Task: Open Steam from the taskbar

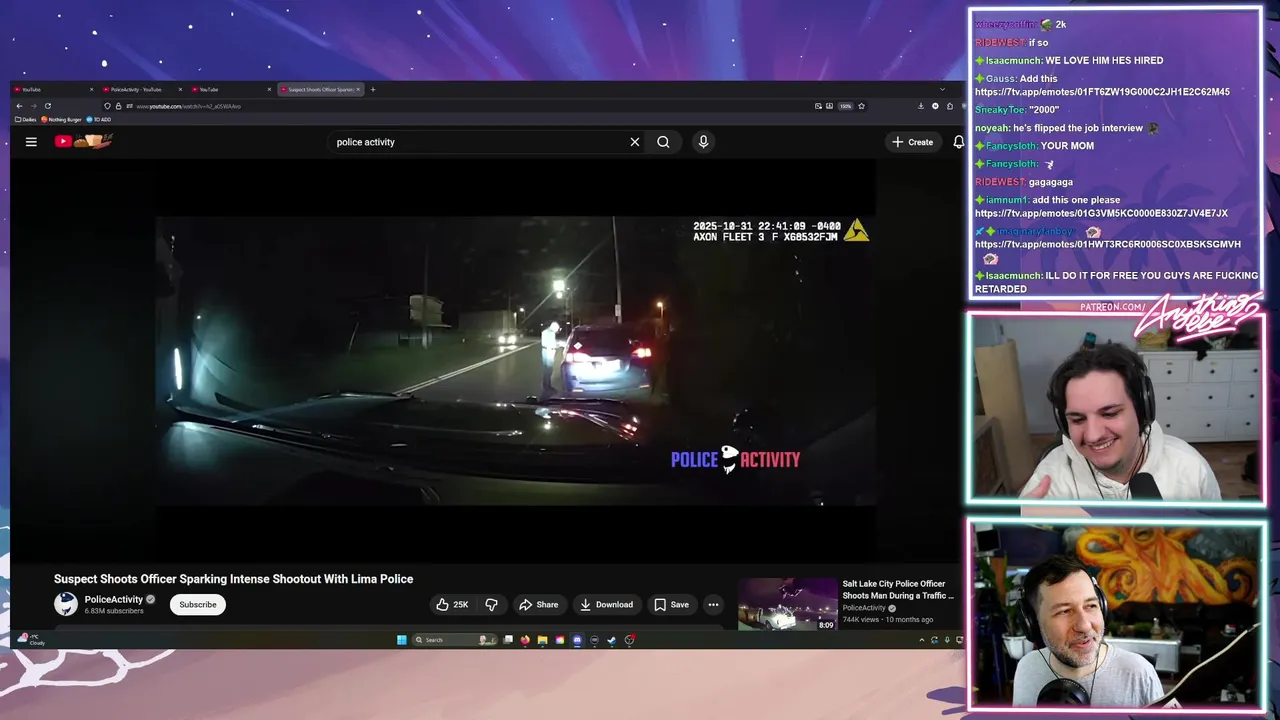Action: [611, 640]
